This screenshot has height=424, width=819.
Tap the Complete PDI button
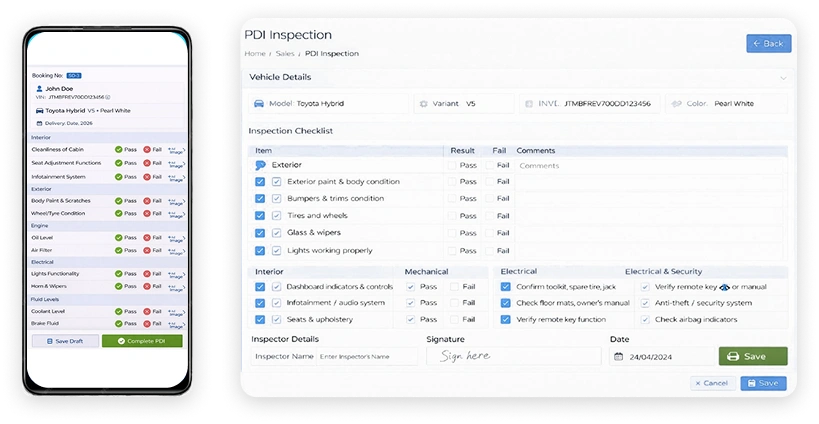pyautogui.click(x=142, y=341)
